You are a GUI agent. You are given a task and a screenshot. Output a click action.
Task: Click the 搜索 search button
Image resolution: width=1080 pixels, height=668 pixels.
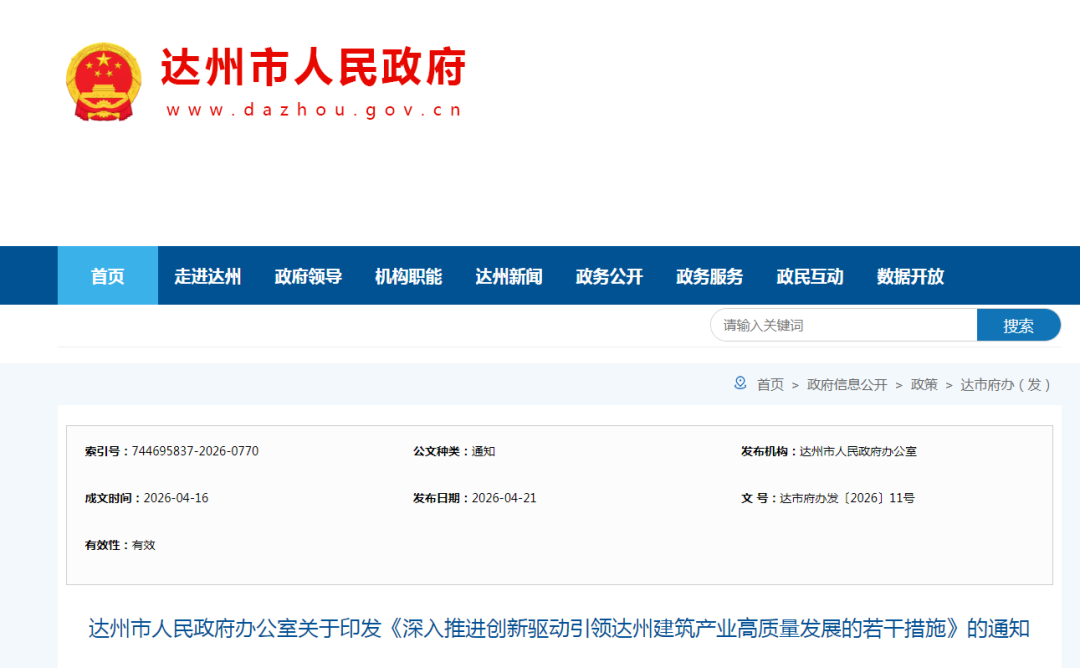(x=1019, y=324)
